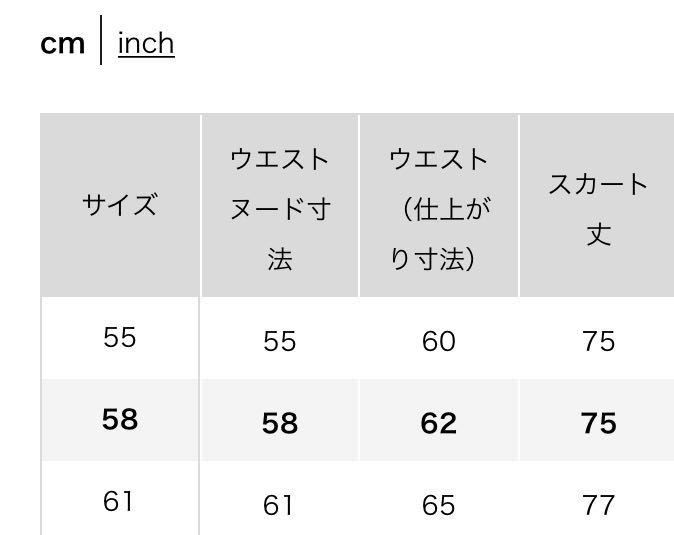
Task: Click header border between サイズ and ウエストヌード寸法
Action: coord(200,206)
